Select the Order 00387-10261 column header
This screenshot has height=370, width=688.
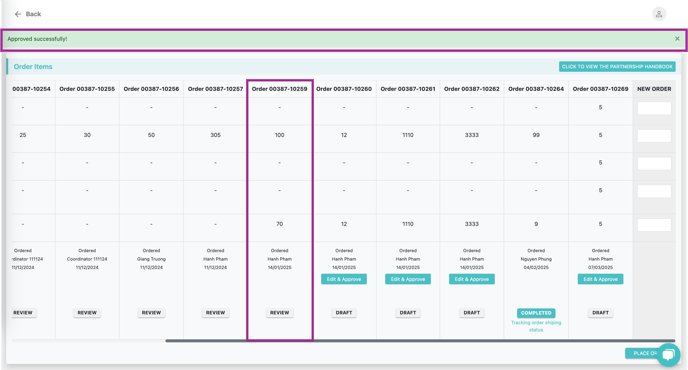click(408, 89)
